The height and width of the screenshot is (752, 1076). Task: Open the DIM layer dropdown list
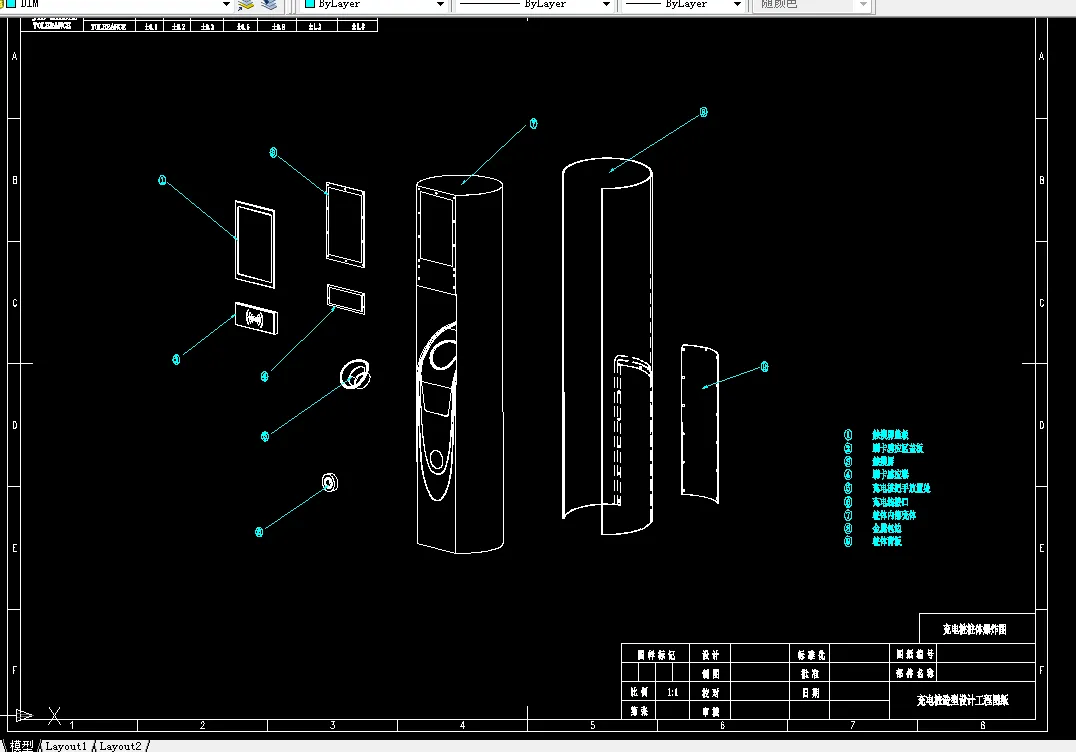(x=226, y=4)
